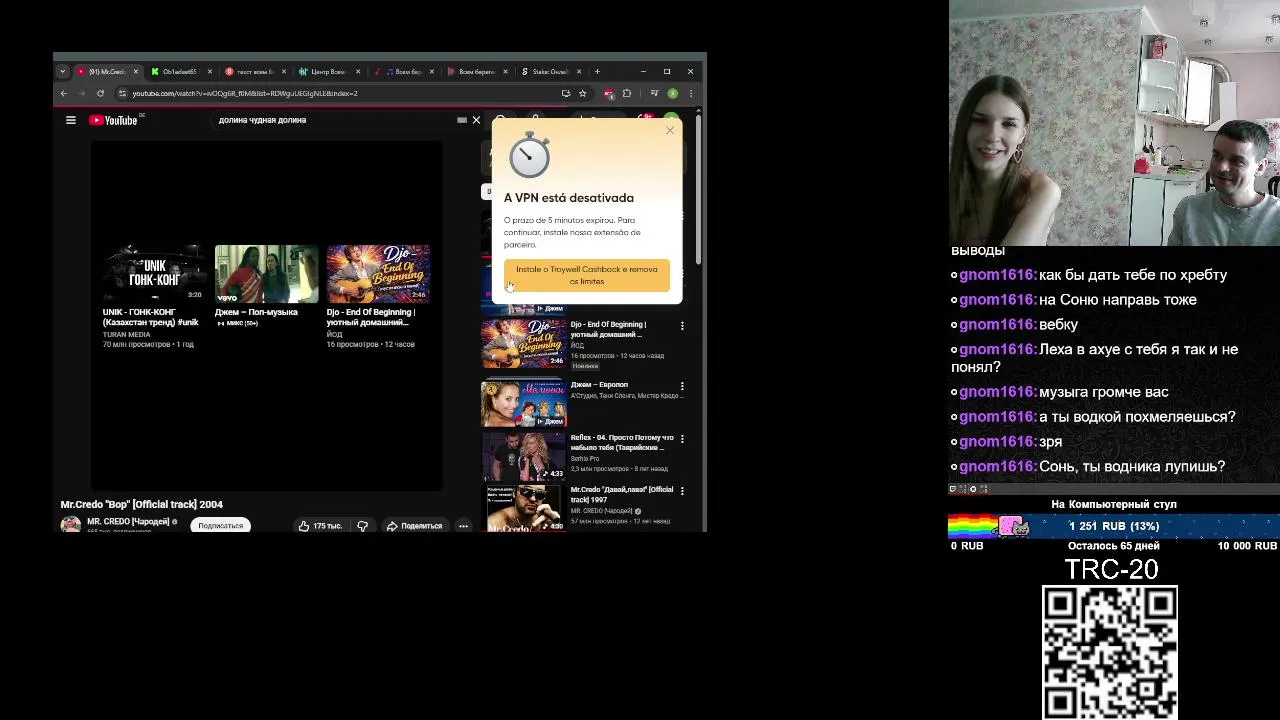Click the browser back arrow
This screenshot has height=720, width=1280.
point(64,93)
